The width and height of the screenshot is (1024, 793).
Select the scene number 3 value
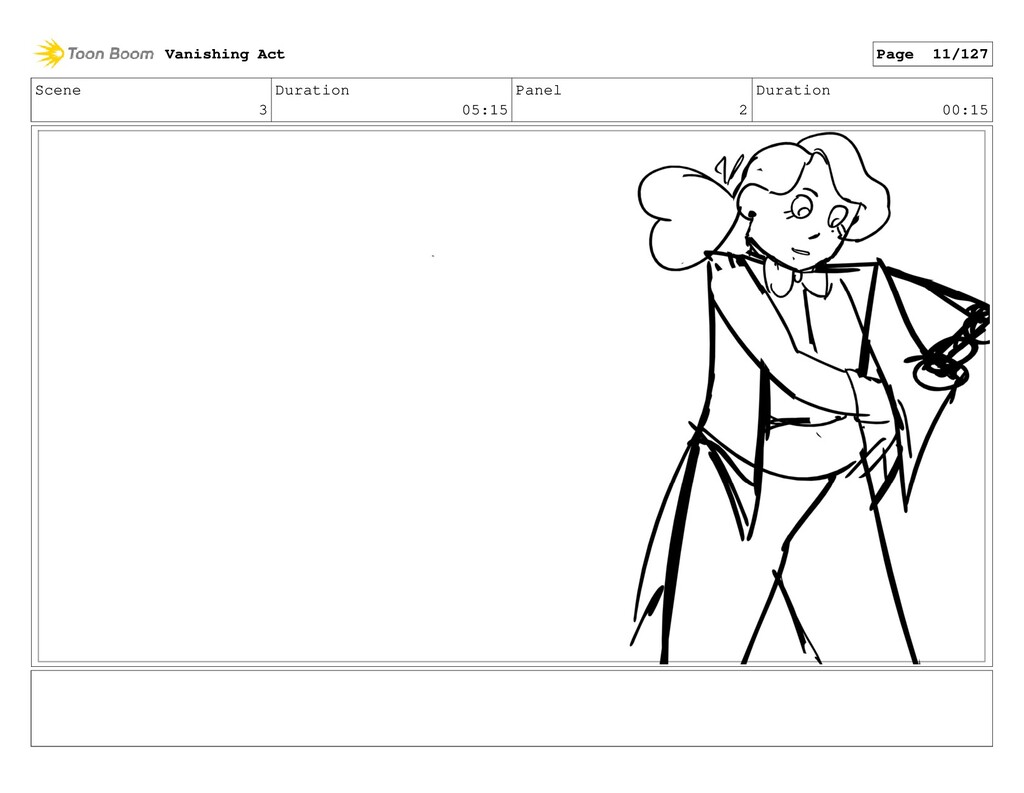point(263,110)
